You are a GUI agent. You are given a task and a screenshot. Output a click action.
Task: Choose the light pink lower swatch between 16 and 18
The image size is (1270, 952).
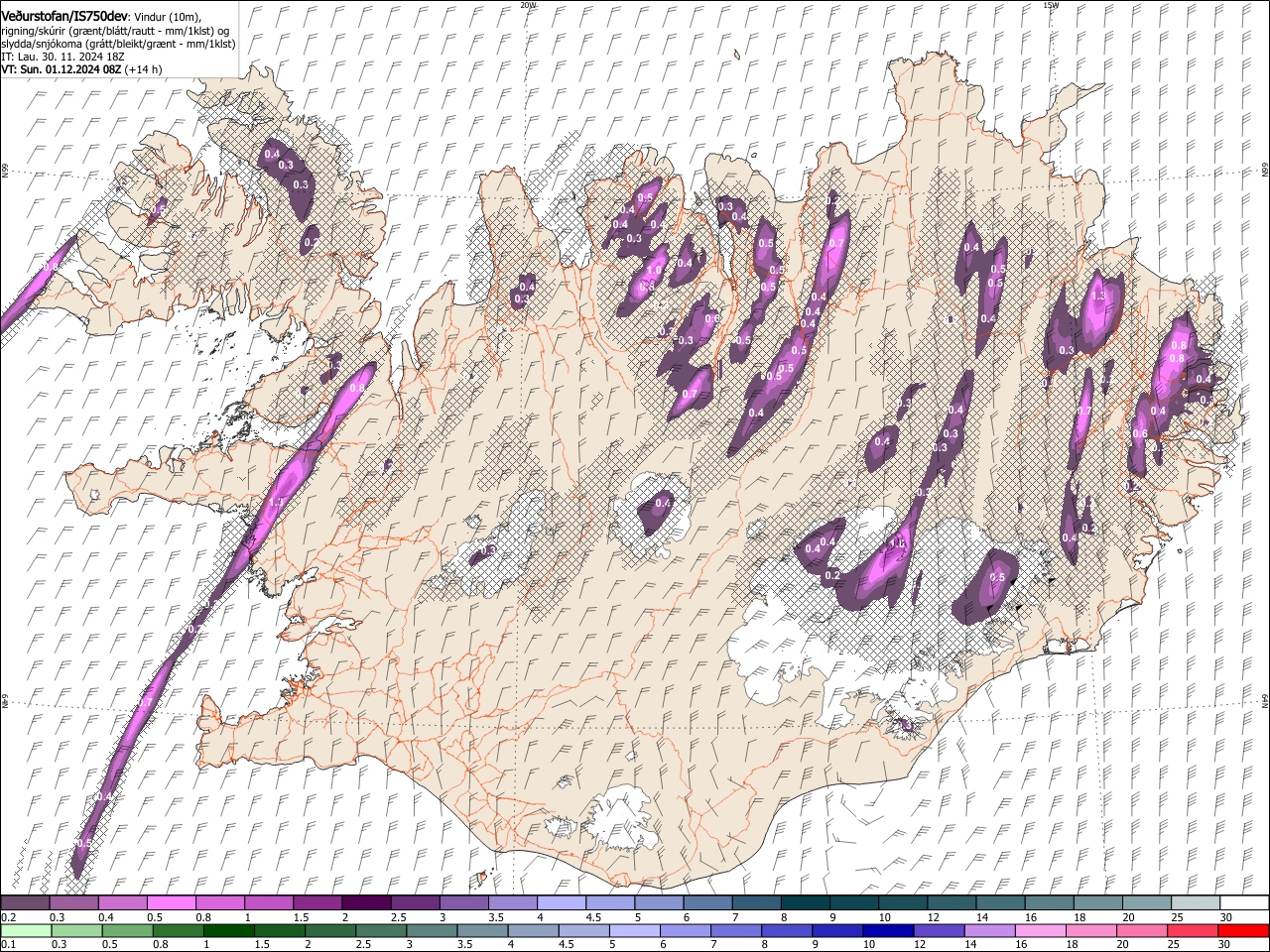click(1040, 931)
